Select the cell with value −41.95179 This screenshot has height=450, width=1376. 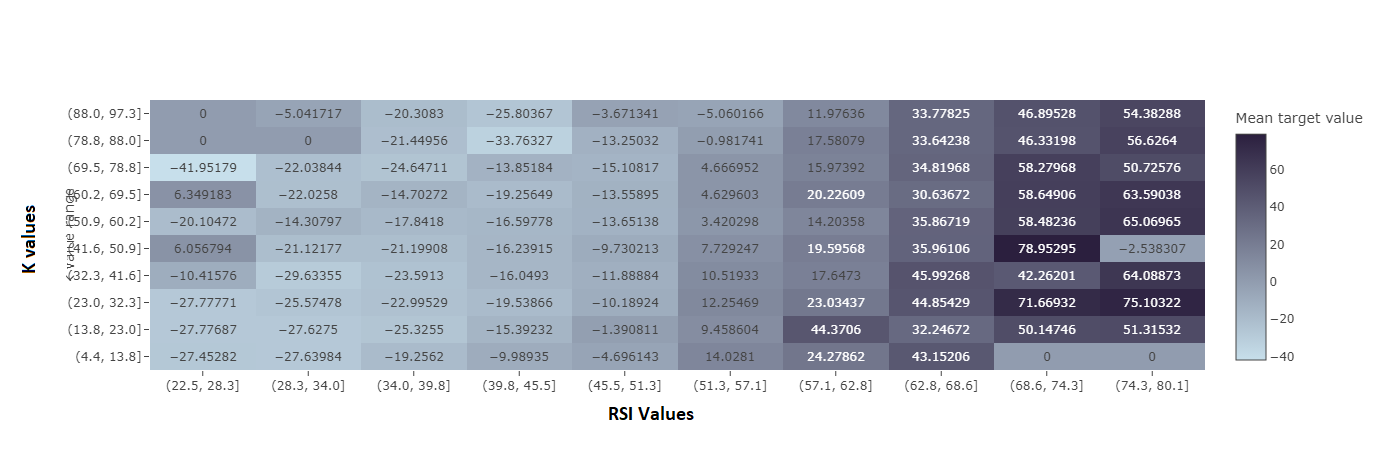point(204,167)
